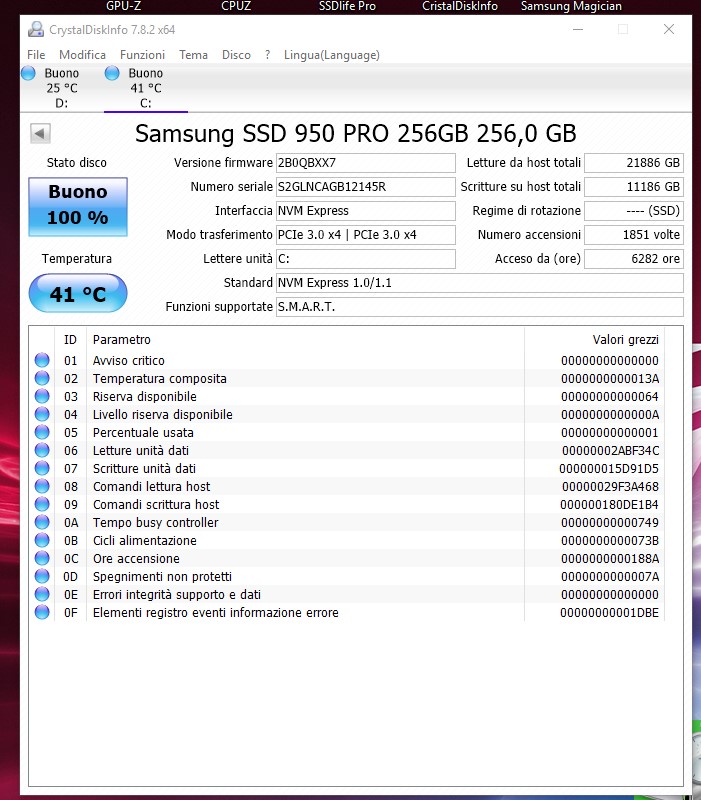Click the blue status orb for drive C:

(112, 73)
